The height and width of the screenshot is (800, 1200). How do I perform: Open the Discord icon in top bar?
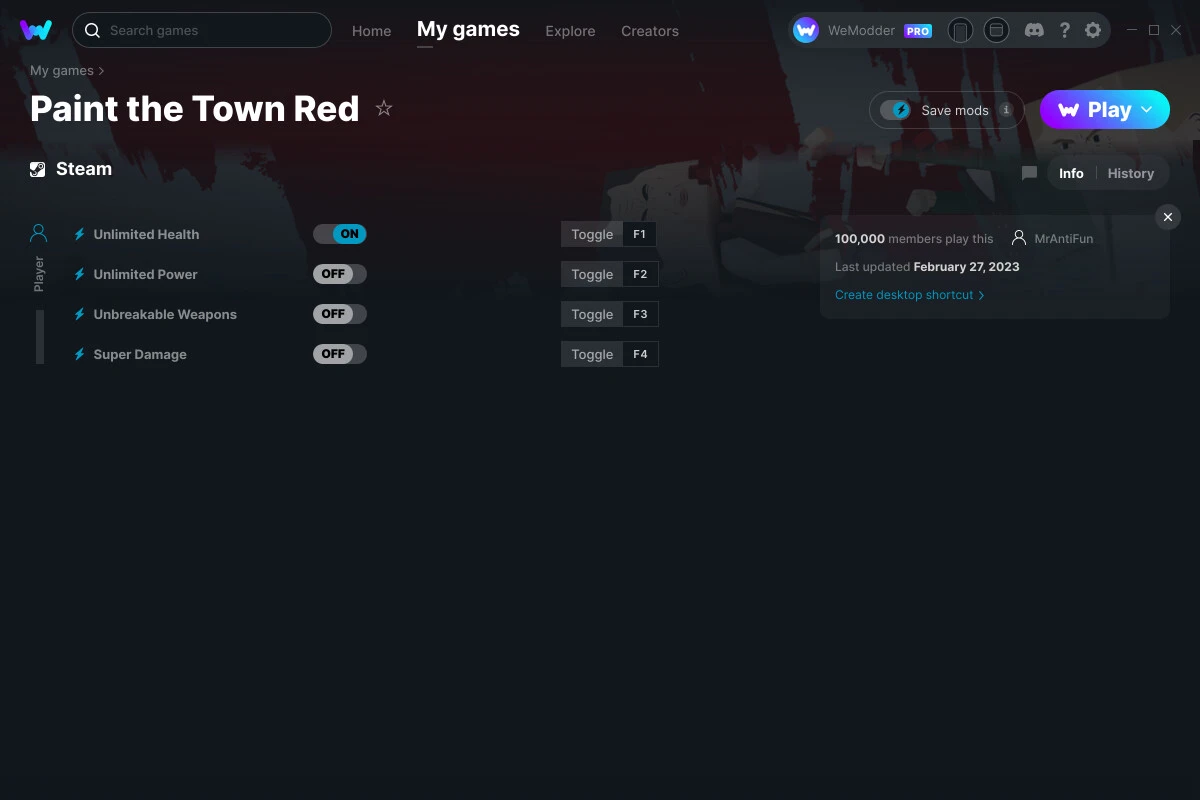1034,30
